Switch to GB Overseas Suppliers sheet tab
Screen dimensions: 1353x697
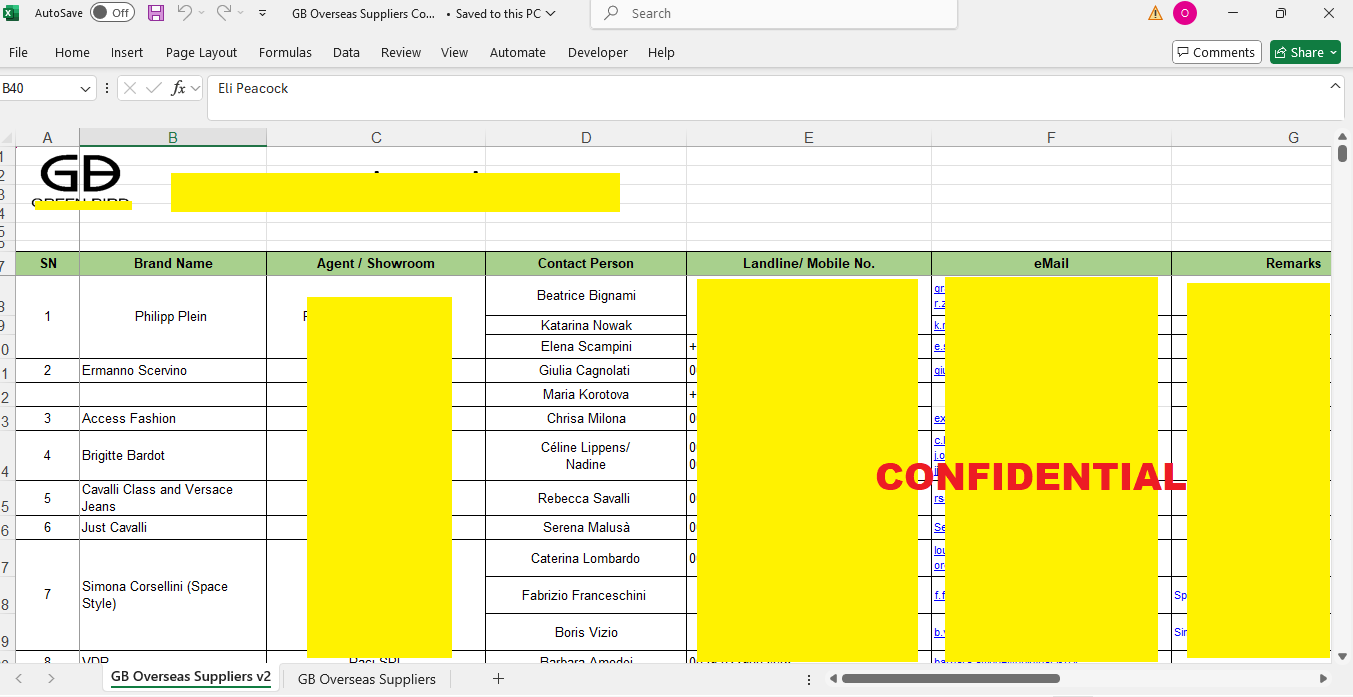click(367, 679)
